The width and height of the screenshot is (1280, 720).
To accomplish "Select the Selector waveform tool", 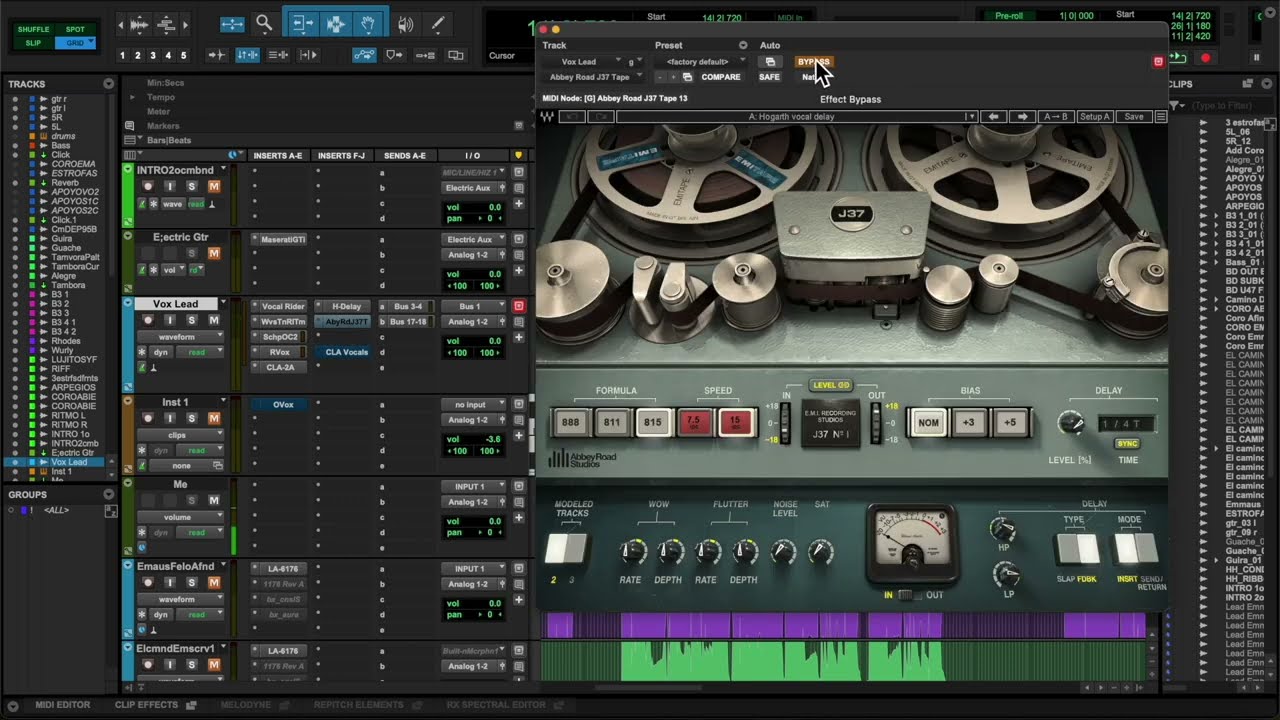I will (x=335, y=23).
